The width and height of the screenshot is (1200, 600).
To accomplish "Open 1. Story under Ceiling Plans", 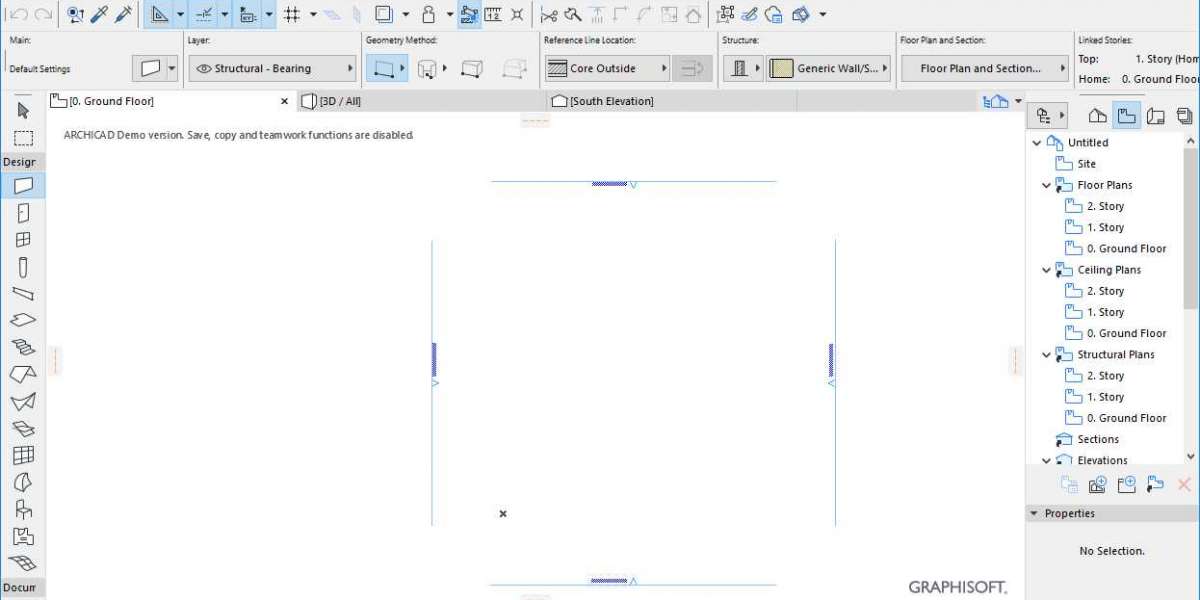I will pyautogui.click(x=1105, y=312).
